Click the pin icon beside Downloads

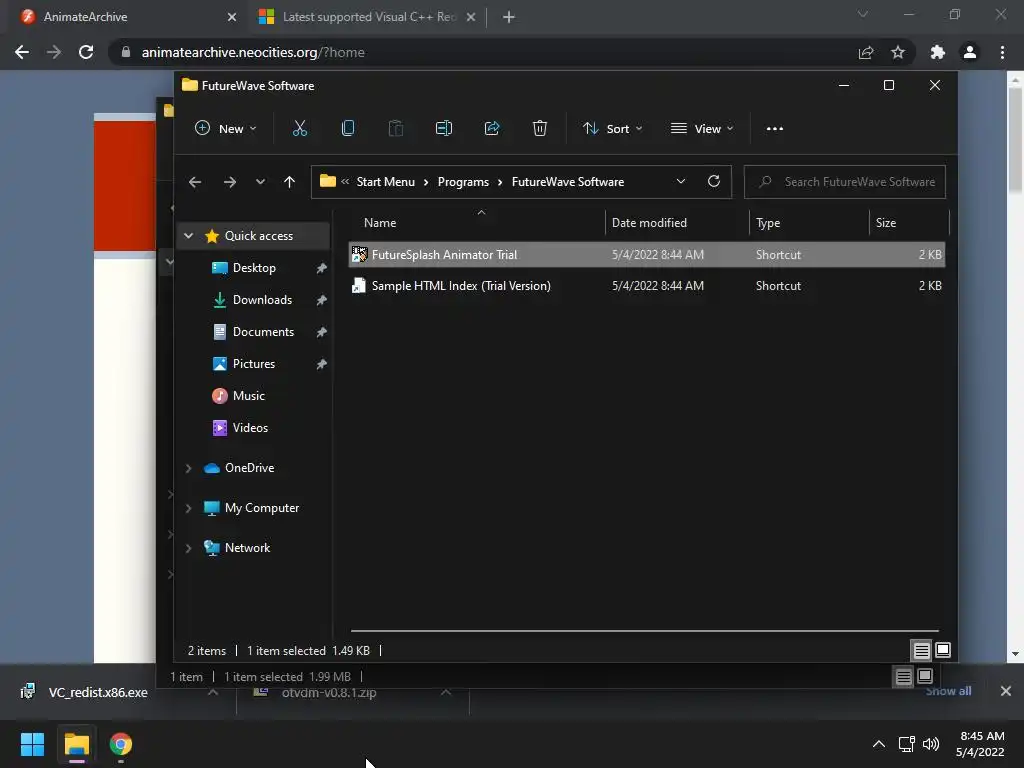coord(321,300)
